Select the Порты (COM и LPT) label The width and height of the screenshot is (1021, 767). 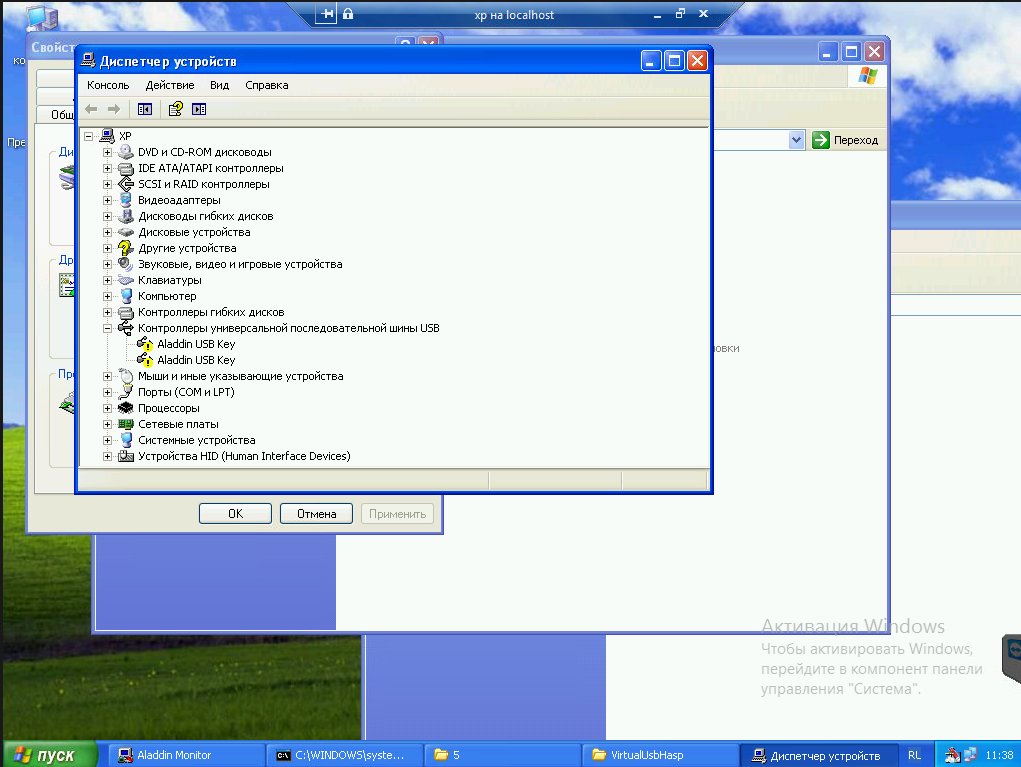pyautogui.click(x=186, y=392)
